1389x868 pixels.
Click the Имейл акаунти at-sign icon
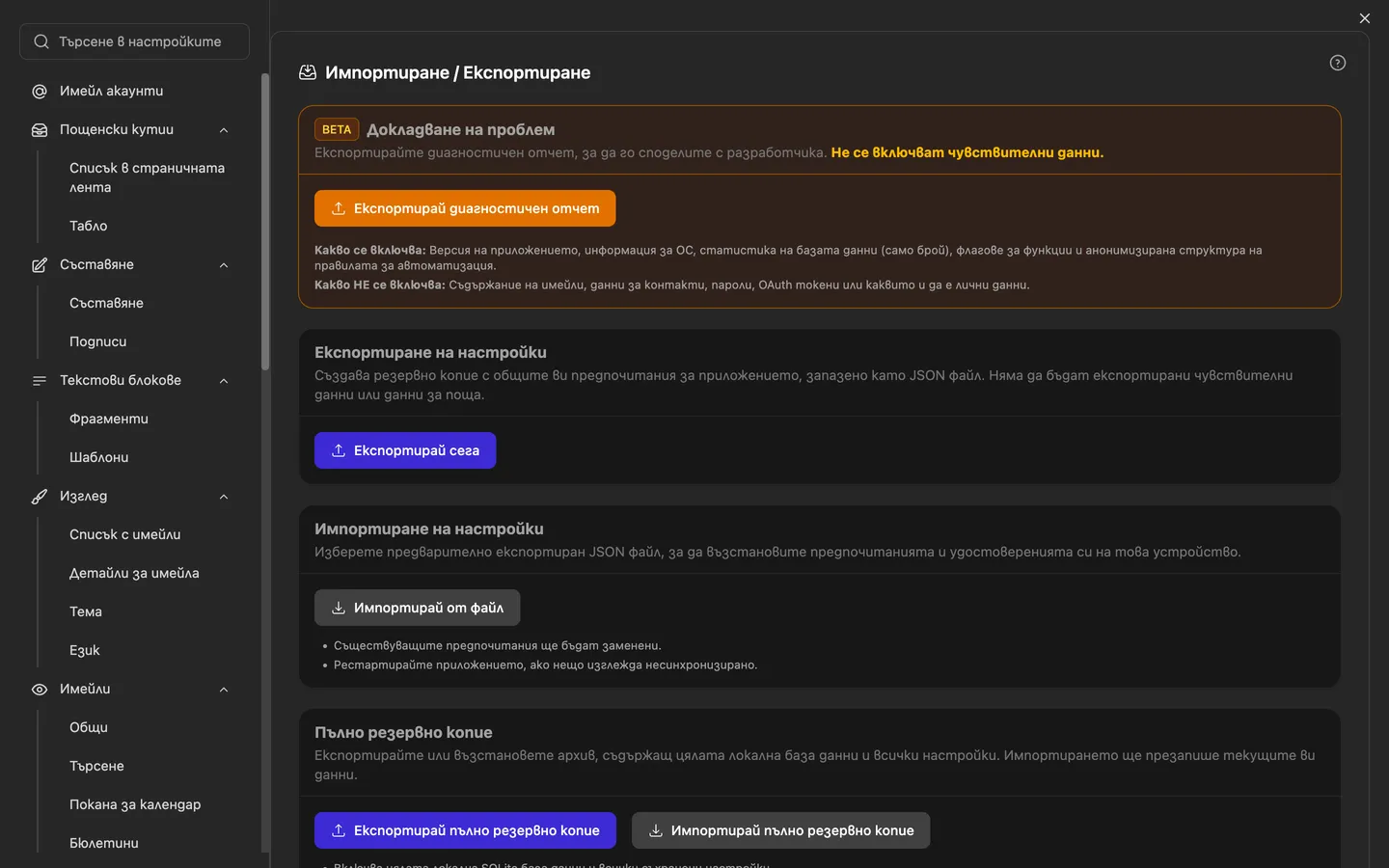click(x=40, y=92)
